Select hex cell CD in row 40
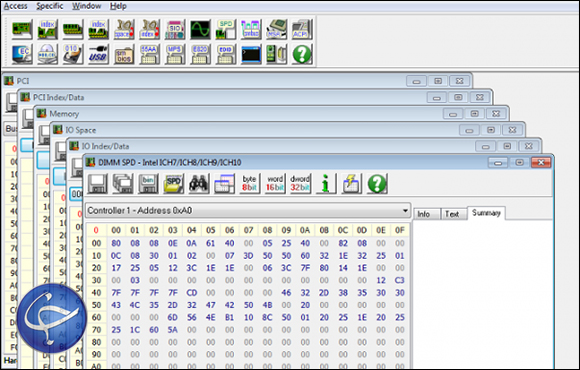This screenshot has height=370, width=580. (192, 293)
